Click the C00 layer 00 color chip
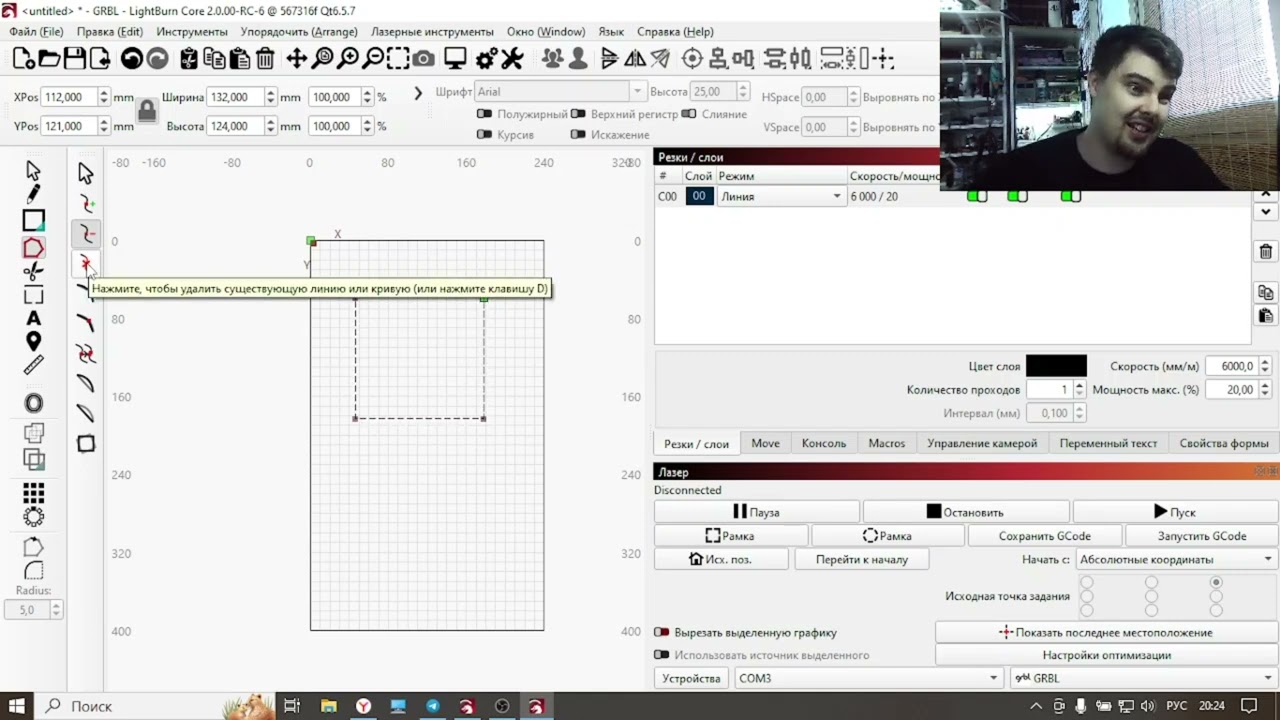 699,196
